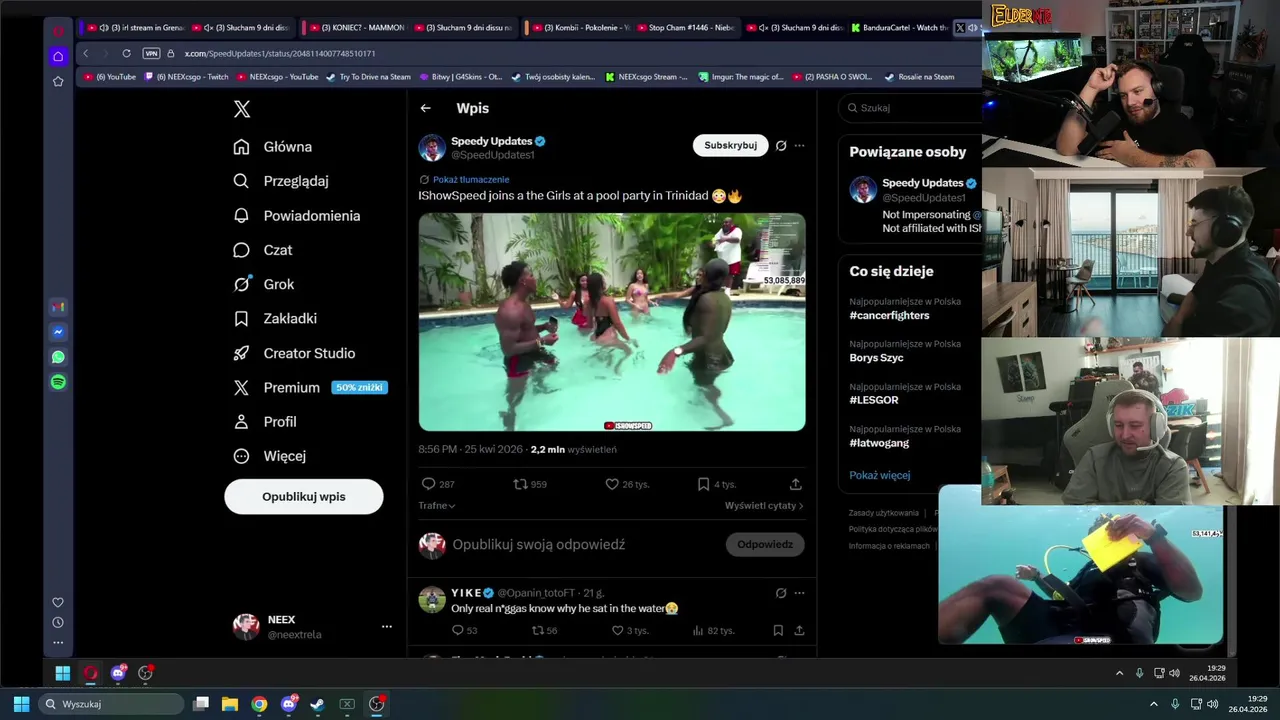Click the Subskrybuj button
The height and width of the screenshot is (720, 1280).
coord(730,146)
